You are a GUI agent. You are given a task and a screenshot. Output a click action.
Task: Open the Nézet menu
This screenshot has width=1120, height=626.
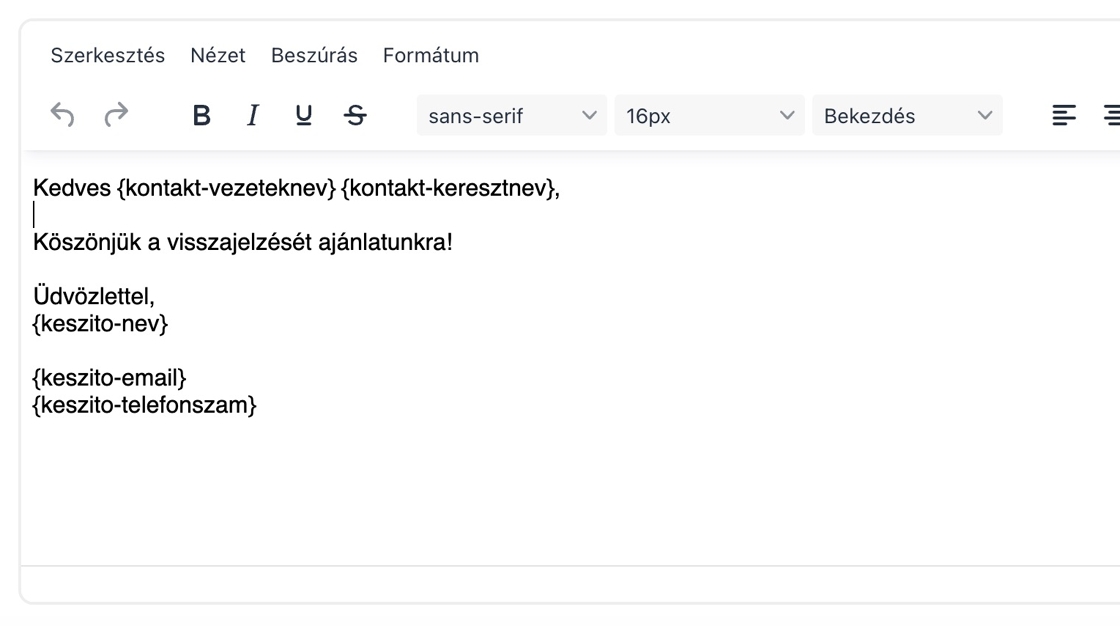click(218, 56)
